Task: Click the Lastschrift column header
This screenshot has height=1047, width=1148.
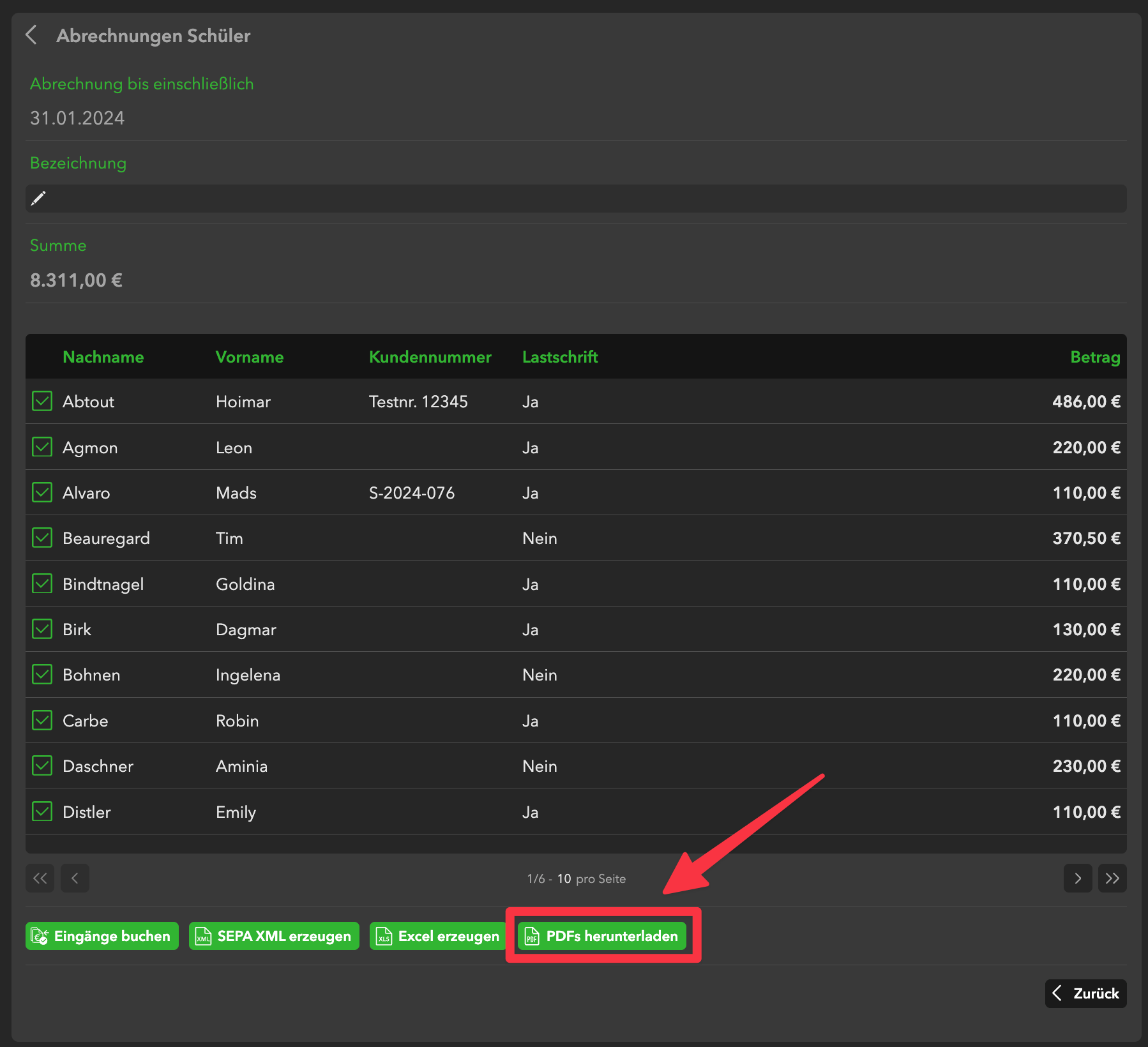Action: 559,357
